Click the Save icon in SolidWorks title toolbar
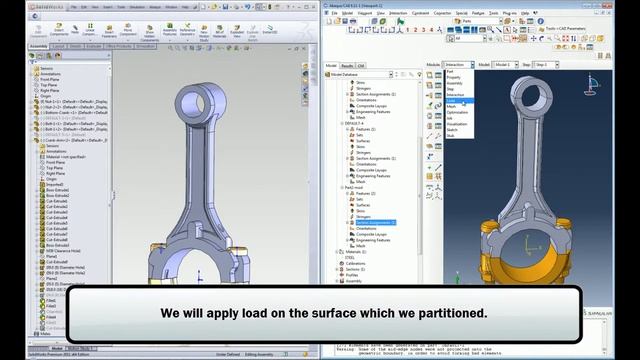This screenshot has width=640, height=360. click(x=225, y=7)
